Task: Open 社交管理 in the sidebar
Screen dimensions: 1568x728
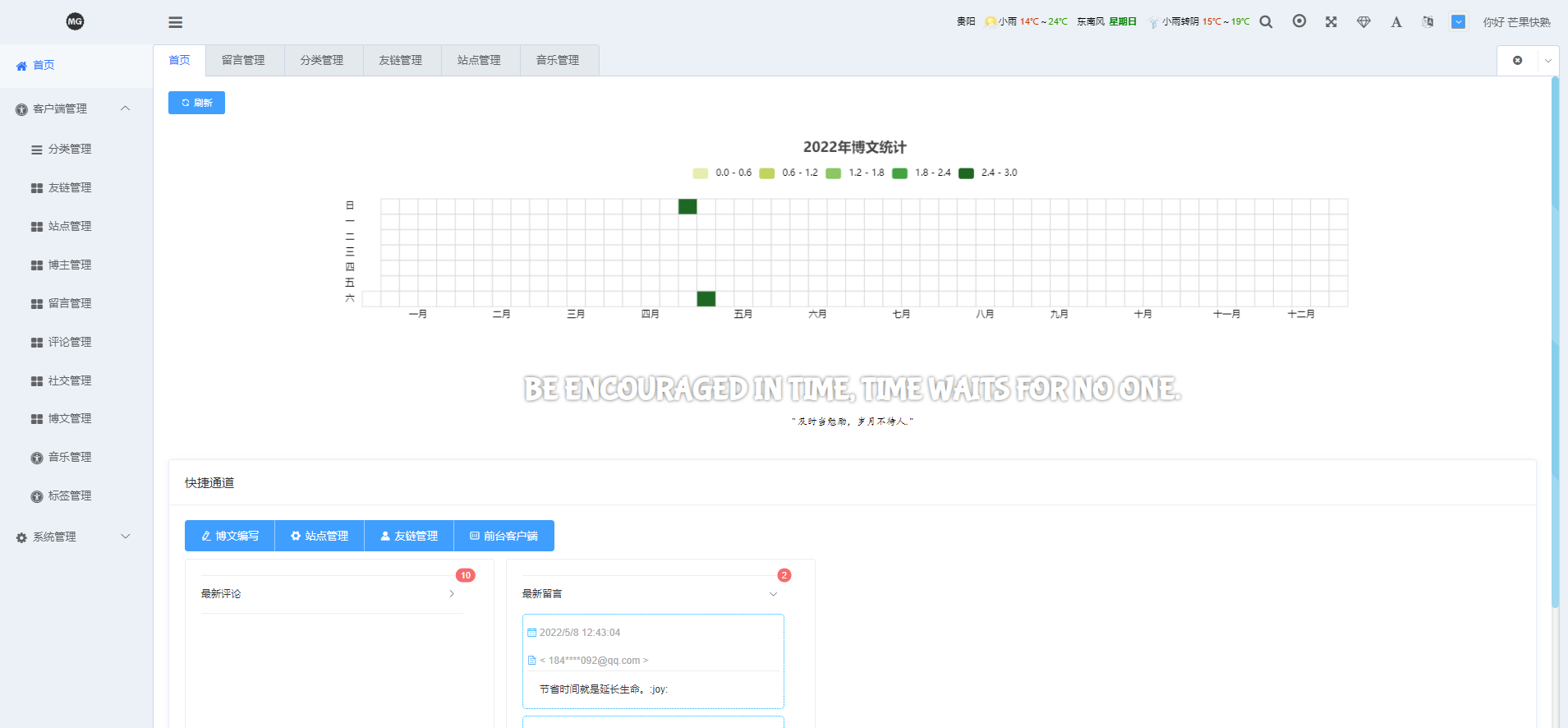Action: pos(76,380)
